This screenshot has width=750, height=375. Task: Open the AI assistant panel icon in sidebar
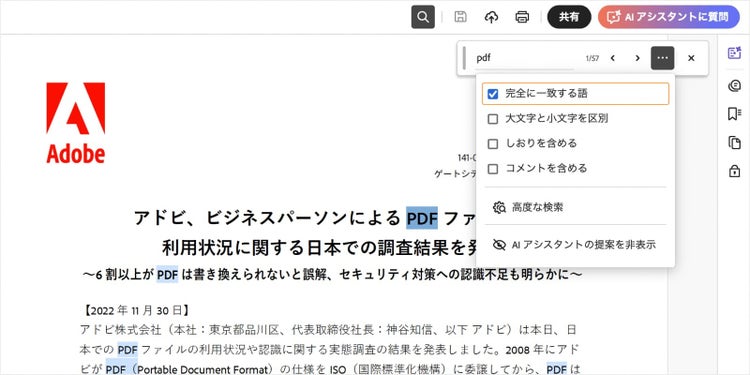(734, 53)
